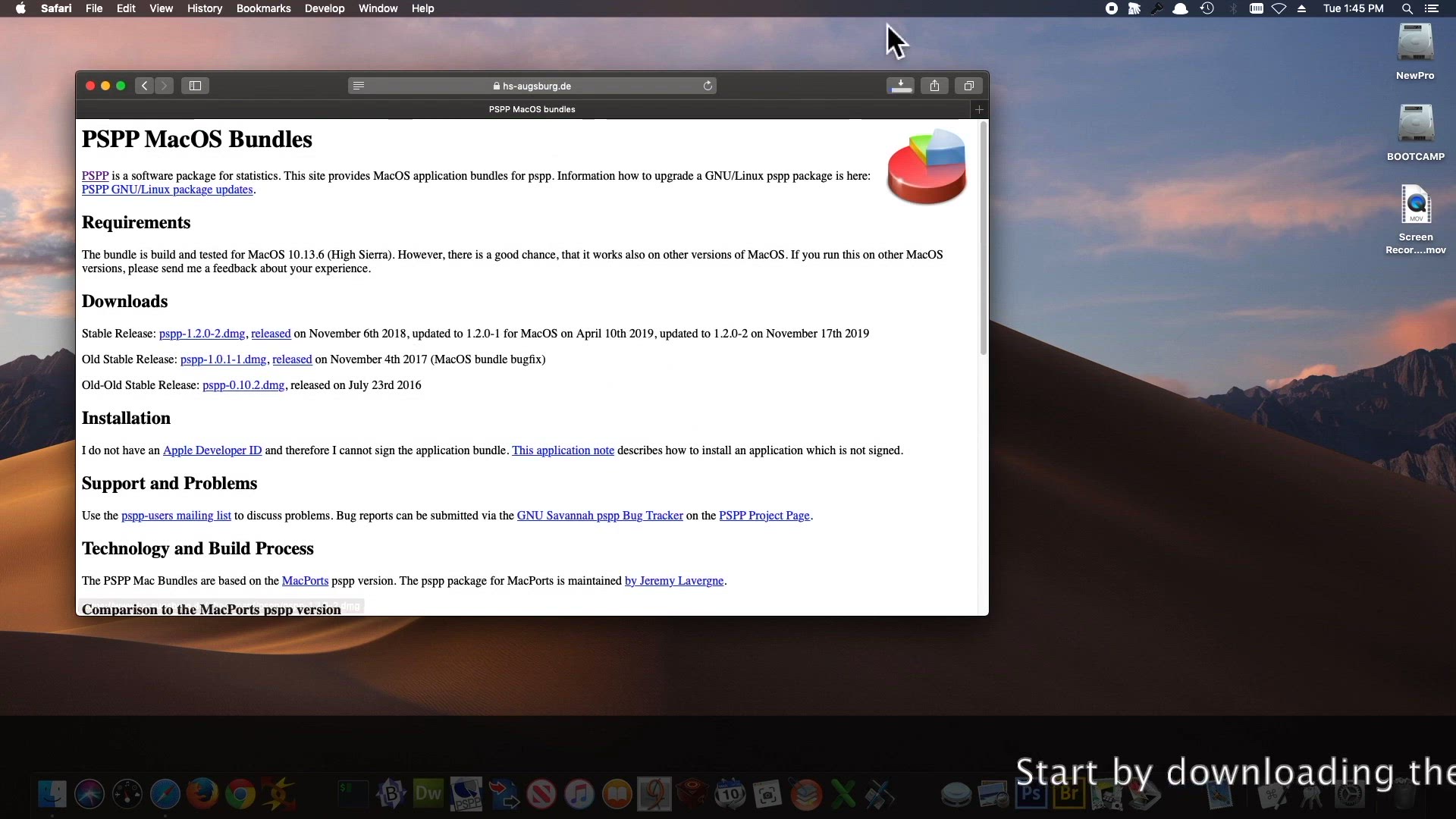Open the Help menu
Image resolution: width=1456 pixels, height=819 pixels.
[x=422, y=8]
